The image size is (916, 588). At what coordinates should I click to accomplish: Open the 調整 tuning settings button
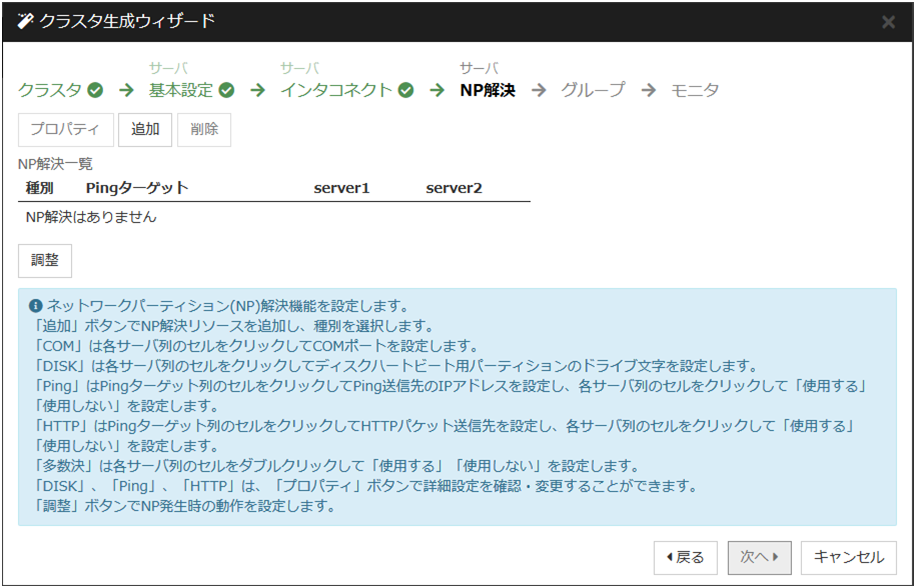(x=45, y=260)
